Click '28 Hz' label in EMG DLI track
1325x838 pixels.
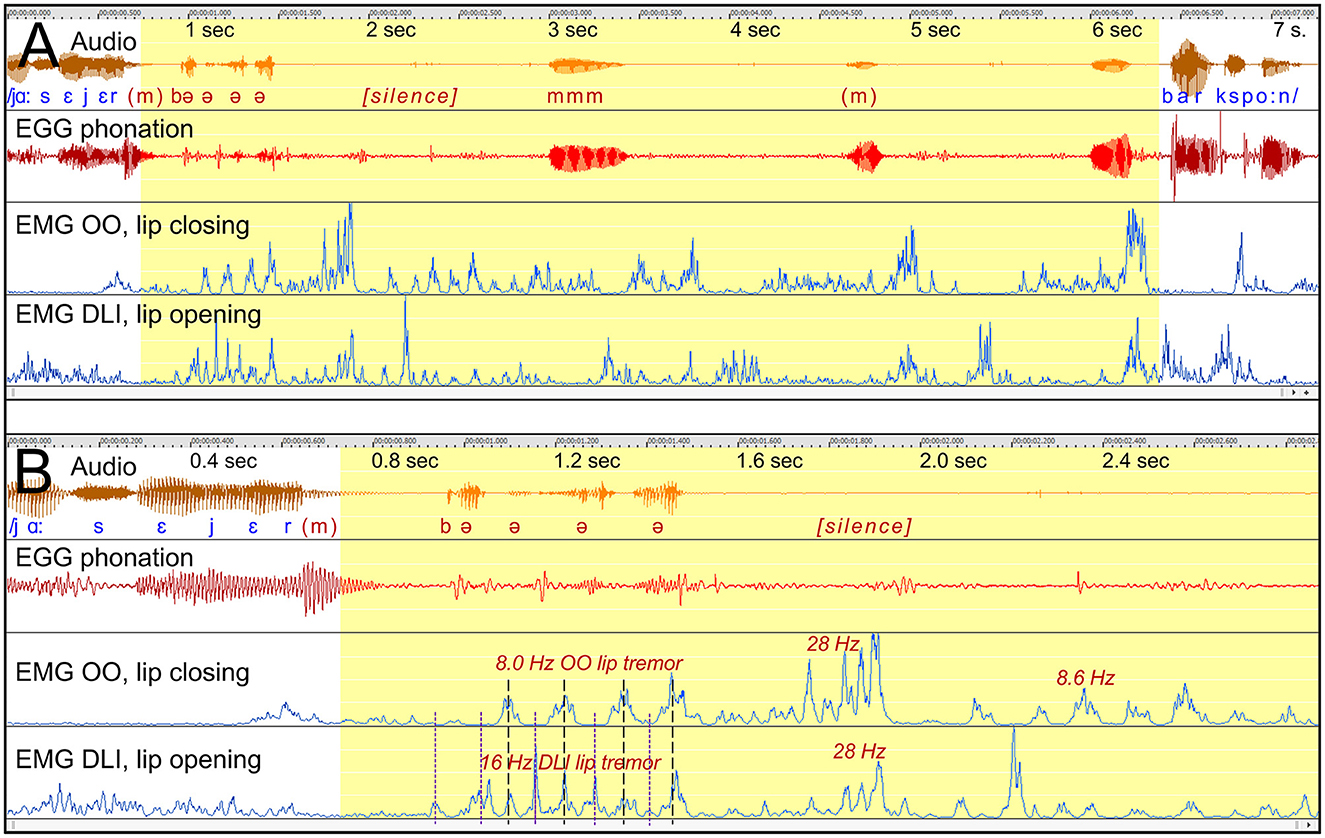[860, 750]
